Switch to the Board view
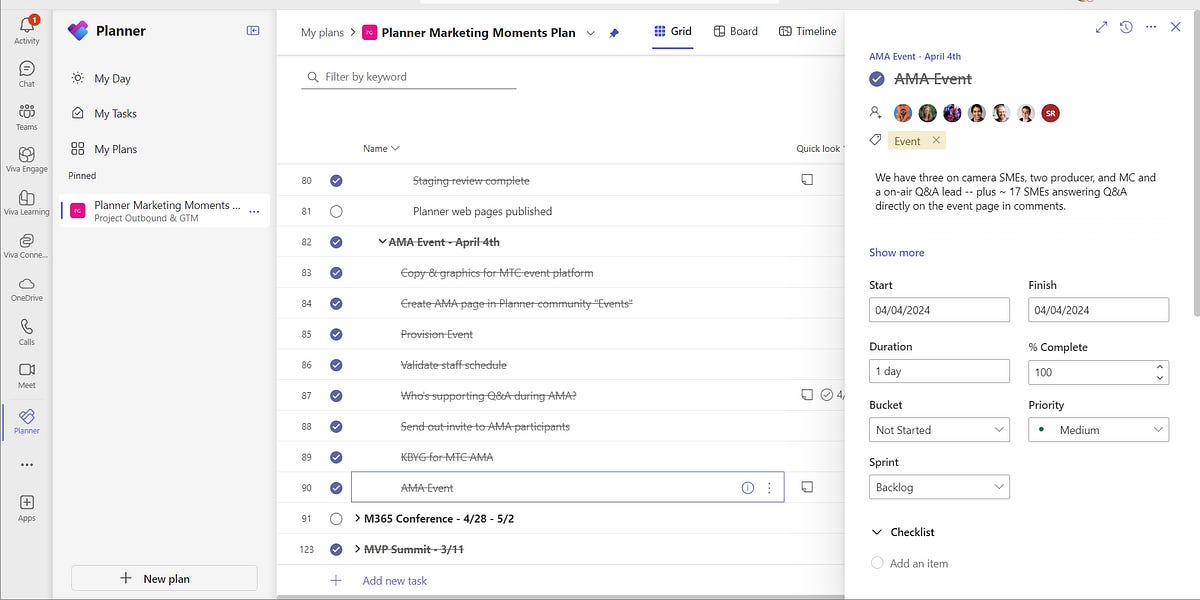 (735, 31)
